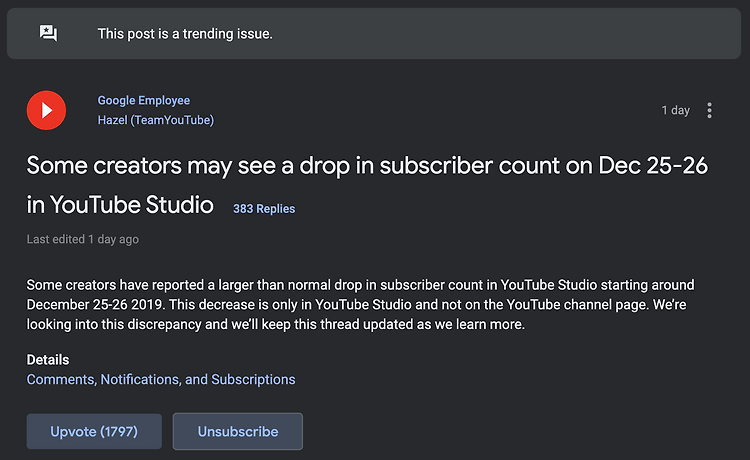The height and width of the screenshot is (460, 750).
Task: Click 'Dec 25-26' in the post title
Action: (x=653, y=165)
